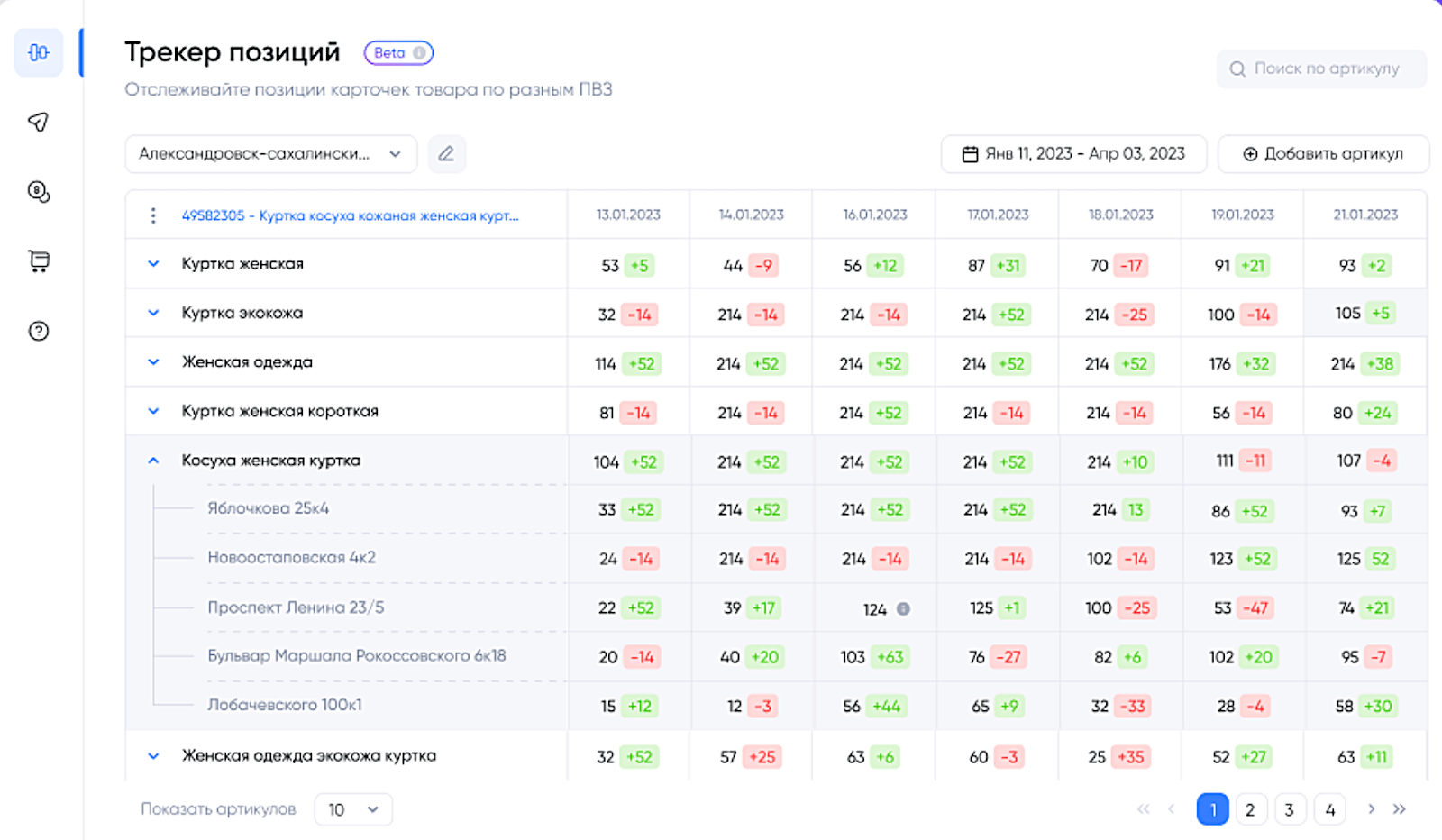Viewport: 1442px width, 840px height.
Task: Open the position tracker sidebar icon
Action: (38, 52)
